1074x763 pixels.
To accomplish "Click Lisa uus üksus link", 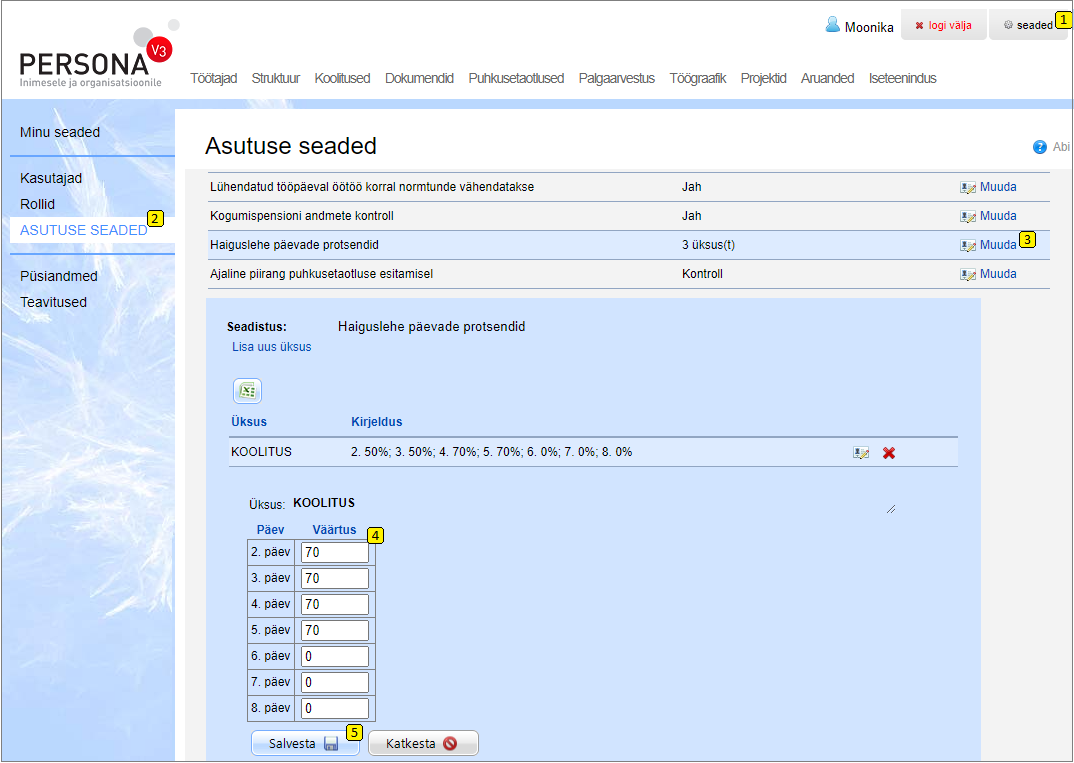I will (271, 347).
